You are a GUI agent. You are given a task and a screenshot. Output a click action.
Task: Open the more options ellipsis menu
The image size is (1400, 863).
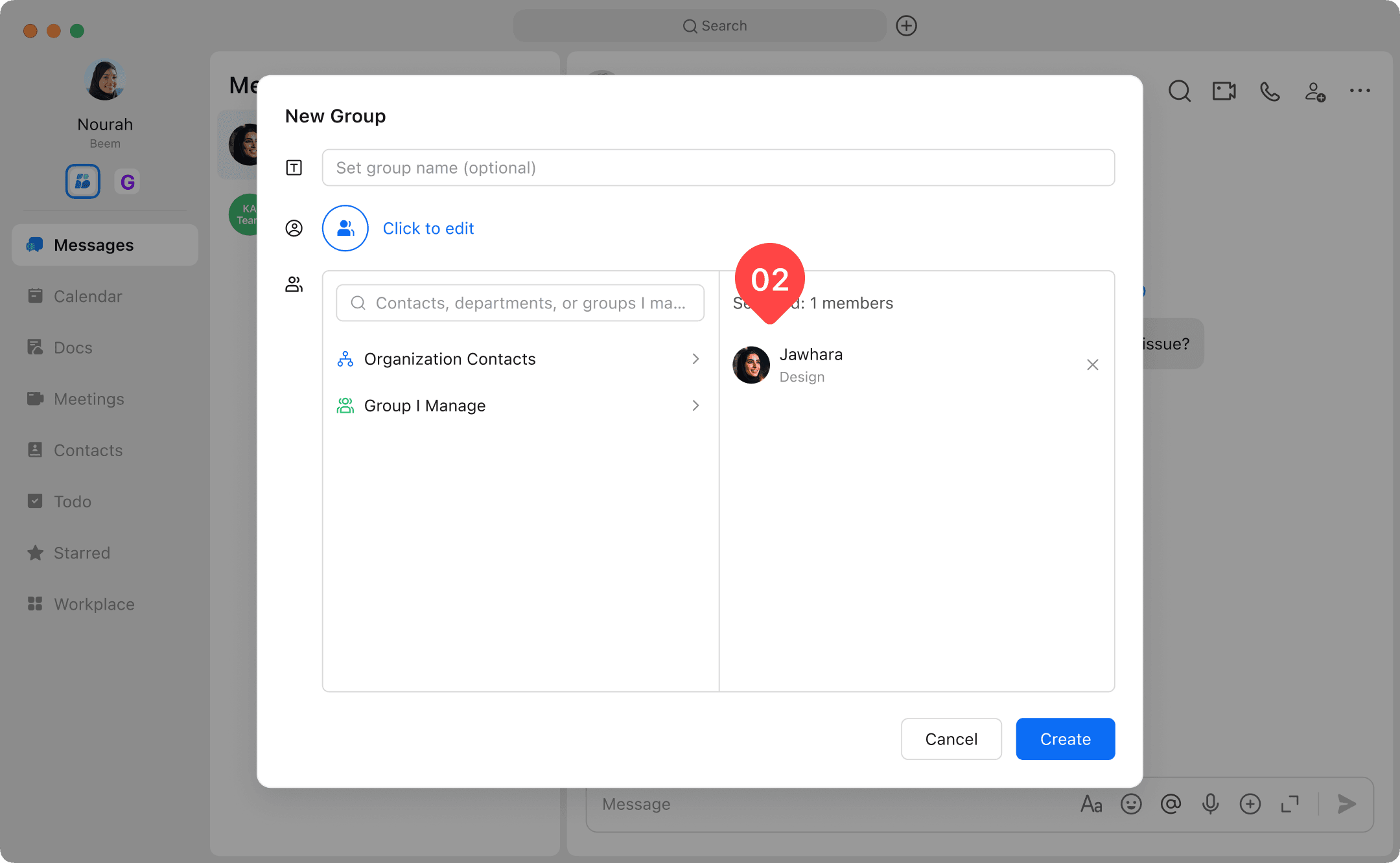coord(1359,91)
